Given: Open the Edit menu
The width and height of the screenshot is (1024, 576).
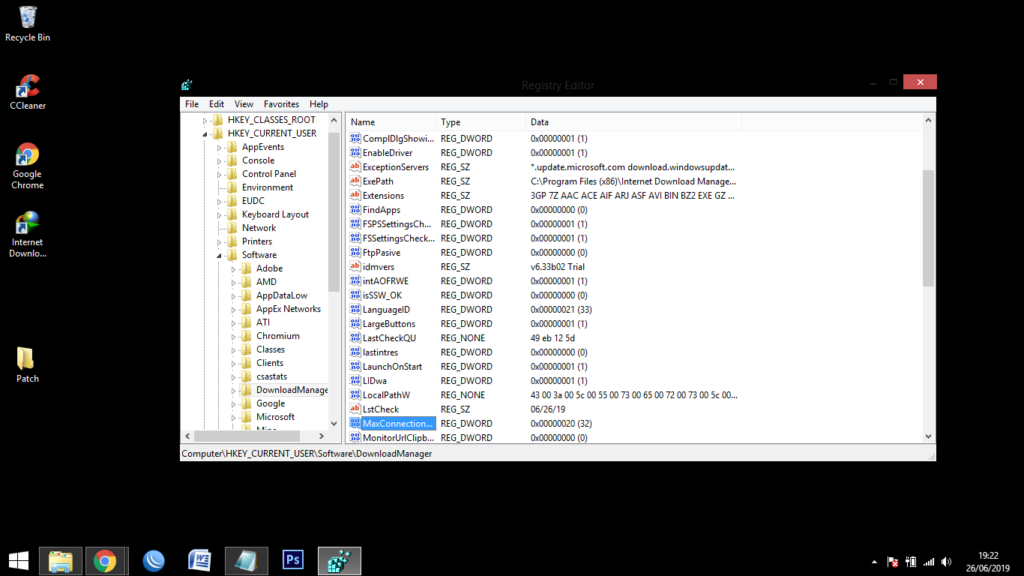Looking at the screenshot, I should pos(216,104).
